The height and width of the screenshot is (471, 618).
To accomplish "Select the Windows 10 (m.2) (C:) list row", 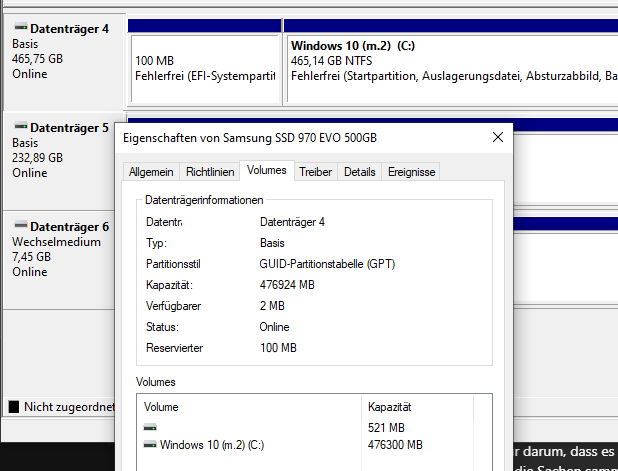I will (314, 445).
